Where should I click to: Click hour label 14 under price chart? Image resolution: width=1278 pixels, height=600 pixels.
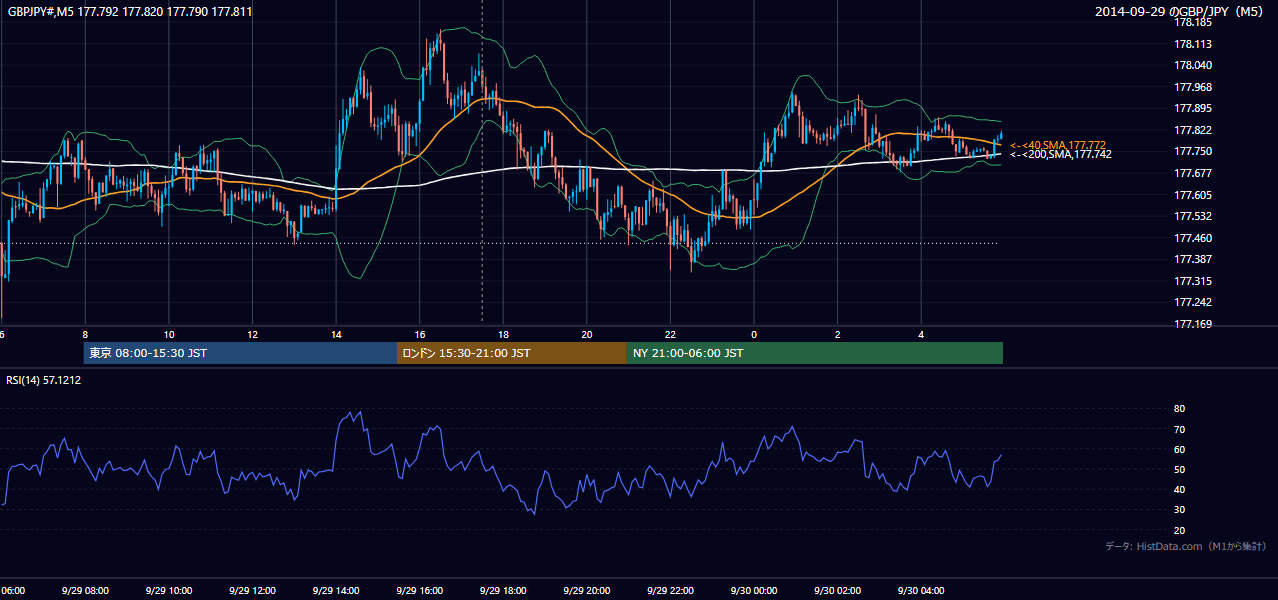tap(336, 334)
